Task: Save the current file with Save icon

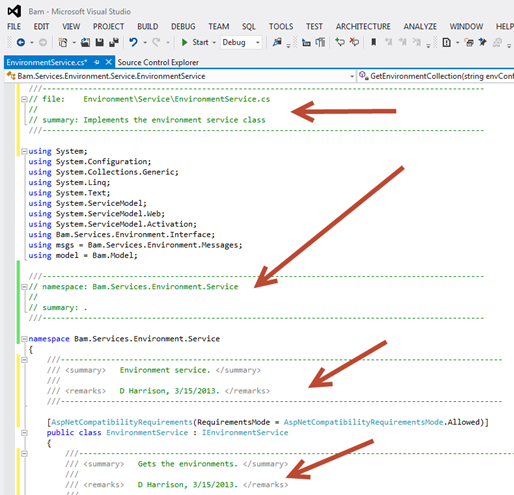Action: [x=99, y=42]
